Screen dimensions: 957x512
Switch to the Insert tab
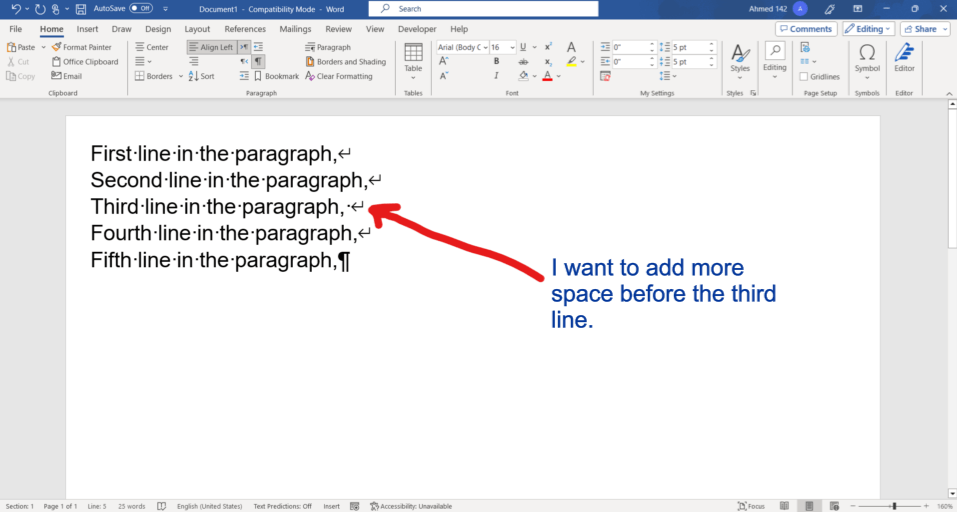[x=87, y=29]
